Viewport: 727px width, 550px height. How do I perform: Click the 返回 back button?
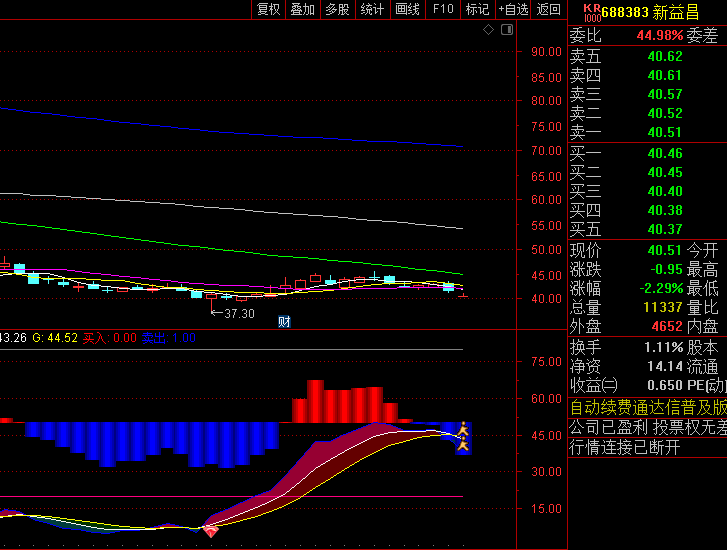(x=548, y=9)
